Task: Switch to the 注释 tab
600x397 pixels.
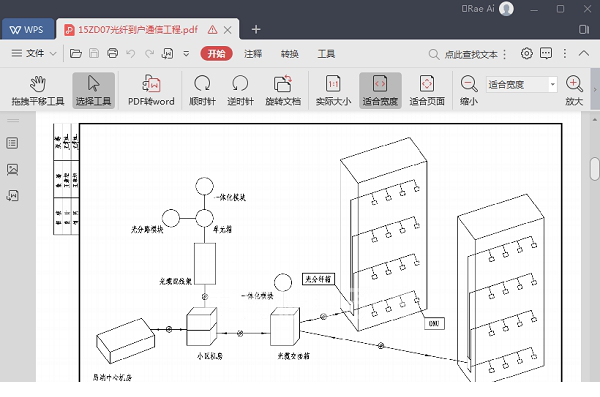Action: pos(253,54)
